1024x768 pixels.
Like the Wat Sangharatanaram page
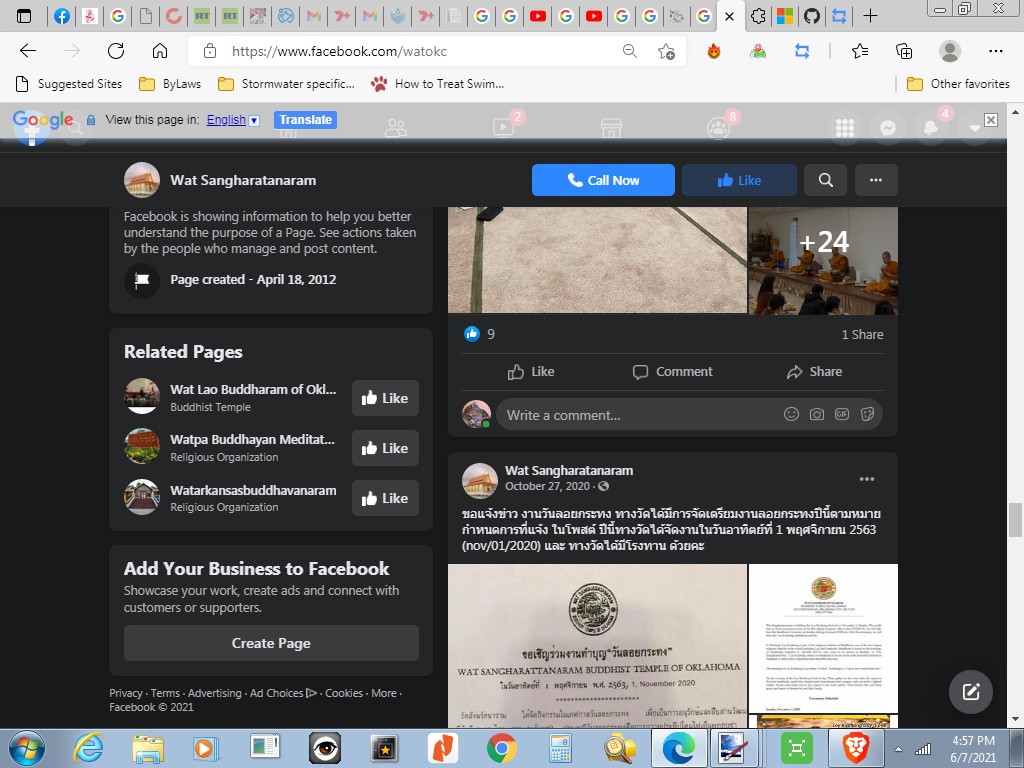pyautogui.click(x=739, y=180)
